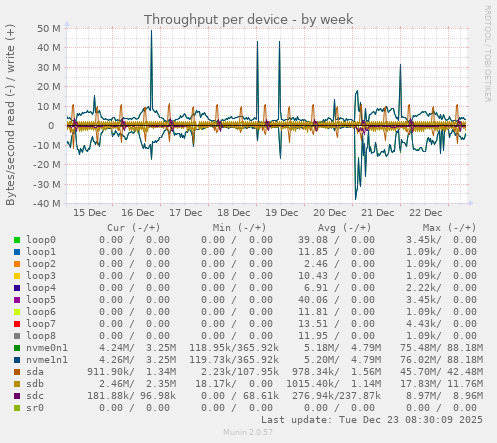Click the nvme1n1 navy legend swatch

(x=17, y=360)
